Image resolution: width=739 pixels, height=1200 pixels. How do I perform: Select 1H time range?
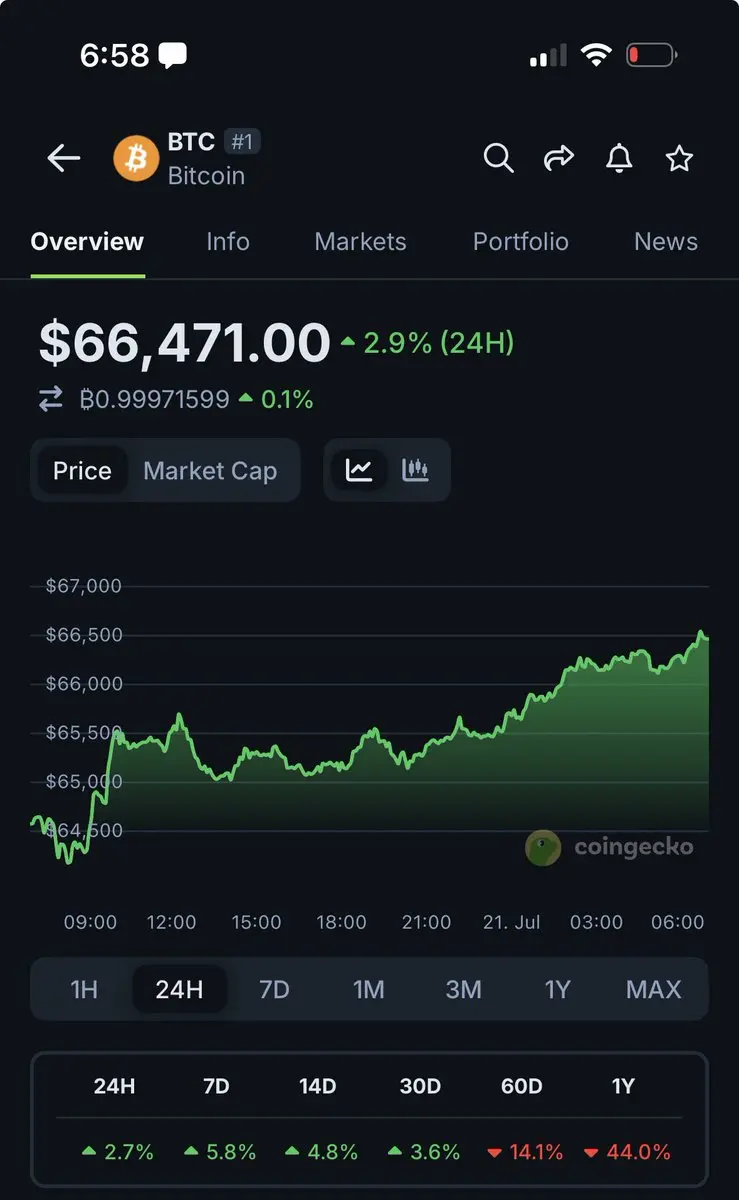(x=84, y=990)
